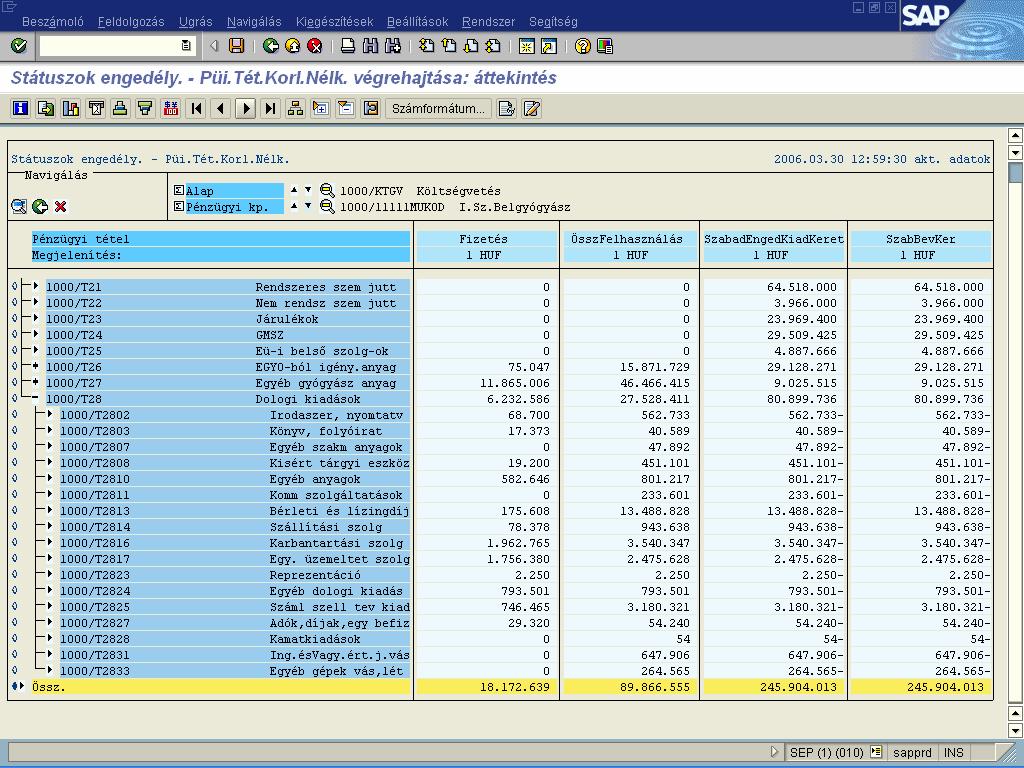
Task: Click the magnifier next to 1000/KTGV
Action: (x=327, y=191)
